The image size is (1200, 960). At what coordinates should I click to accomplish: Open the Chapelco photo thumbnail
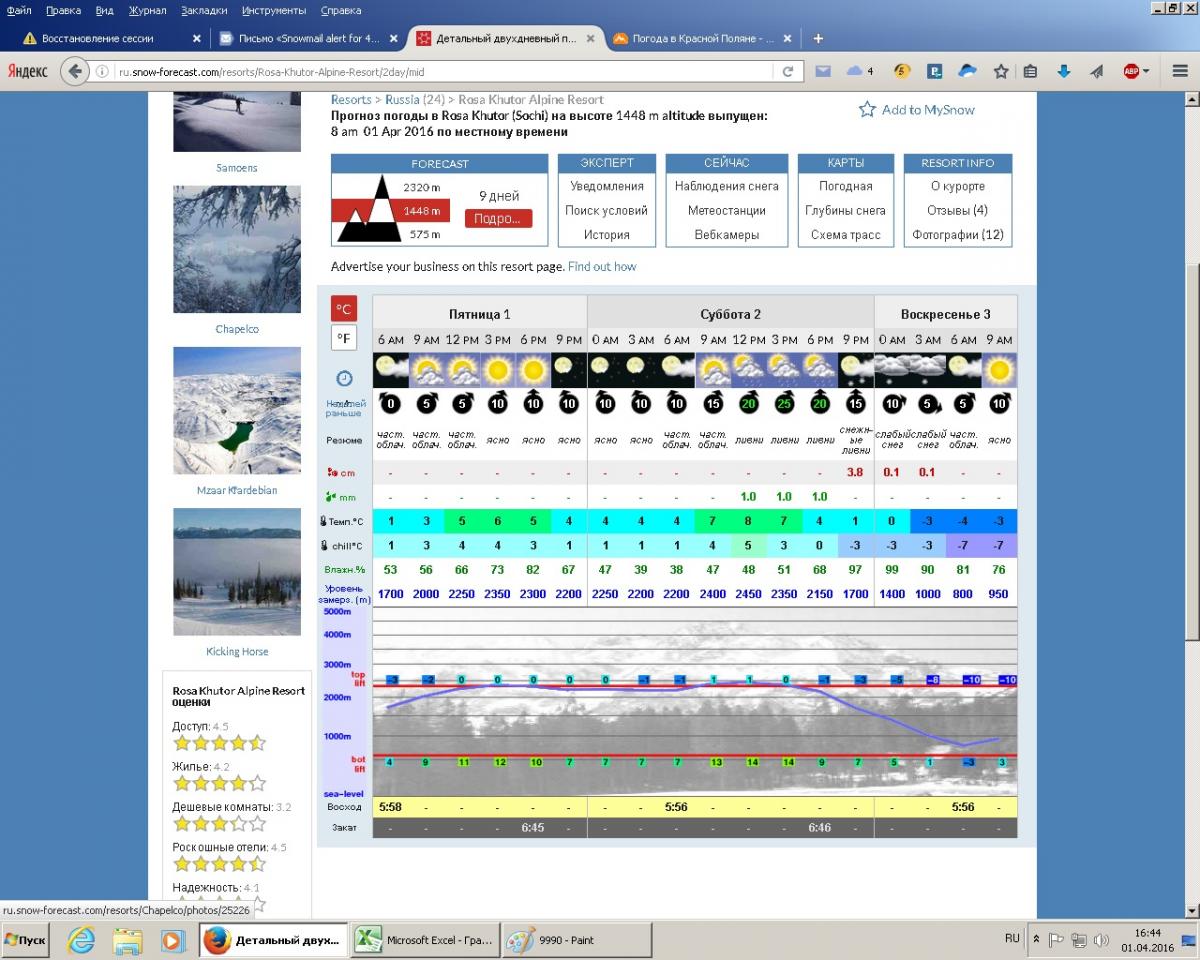(x=237, y=250)
